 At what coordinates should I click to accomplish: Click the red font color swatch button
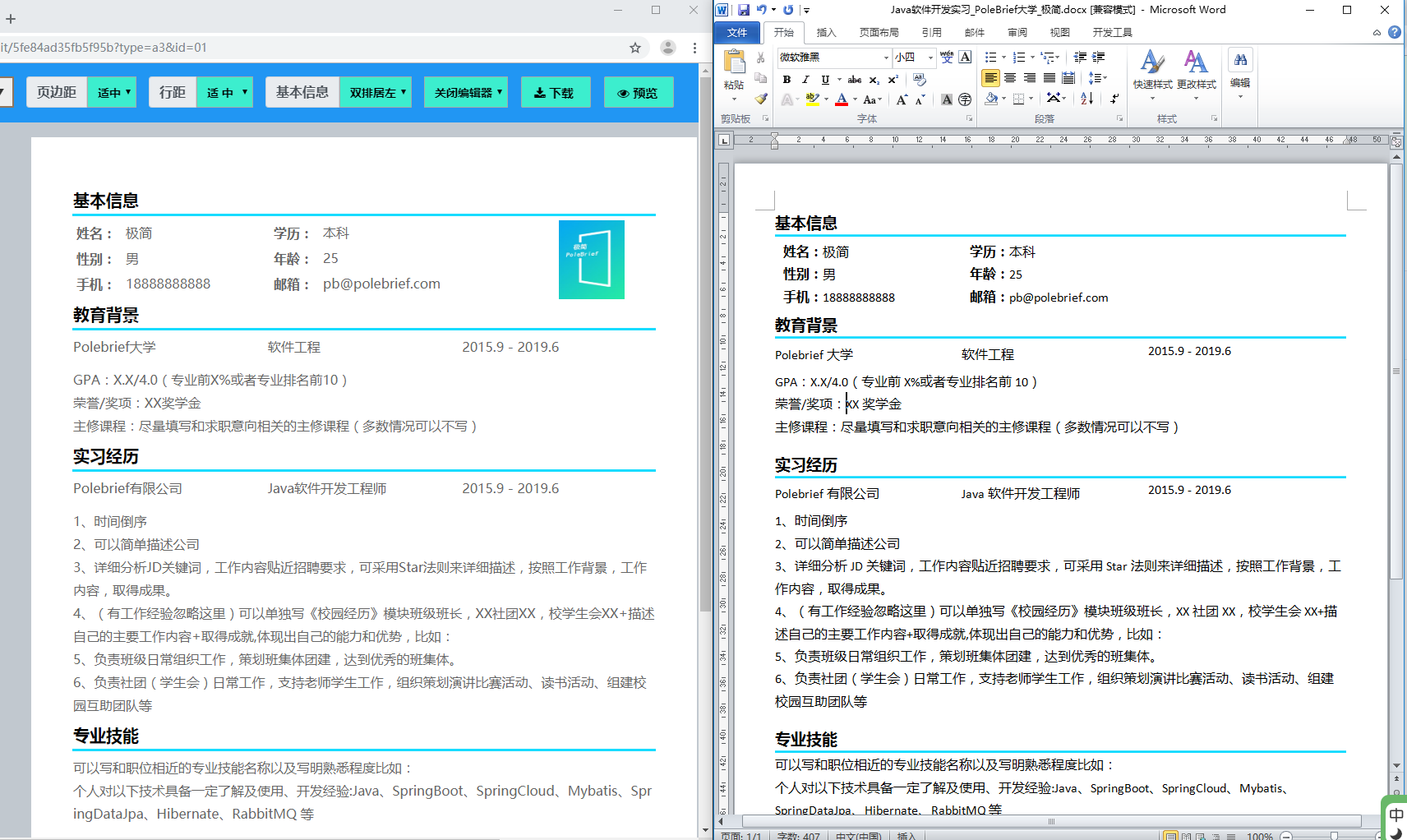(x=842, y=99)
